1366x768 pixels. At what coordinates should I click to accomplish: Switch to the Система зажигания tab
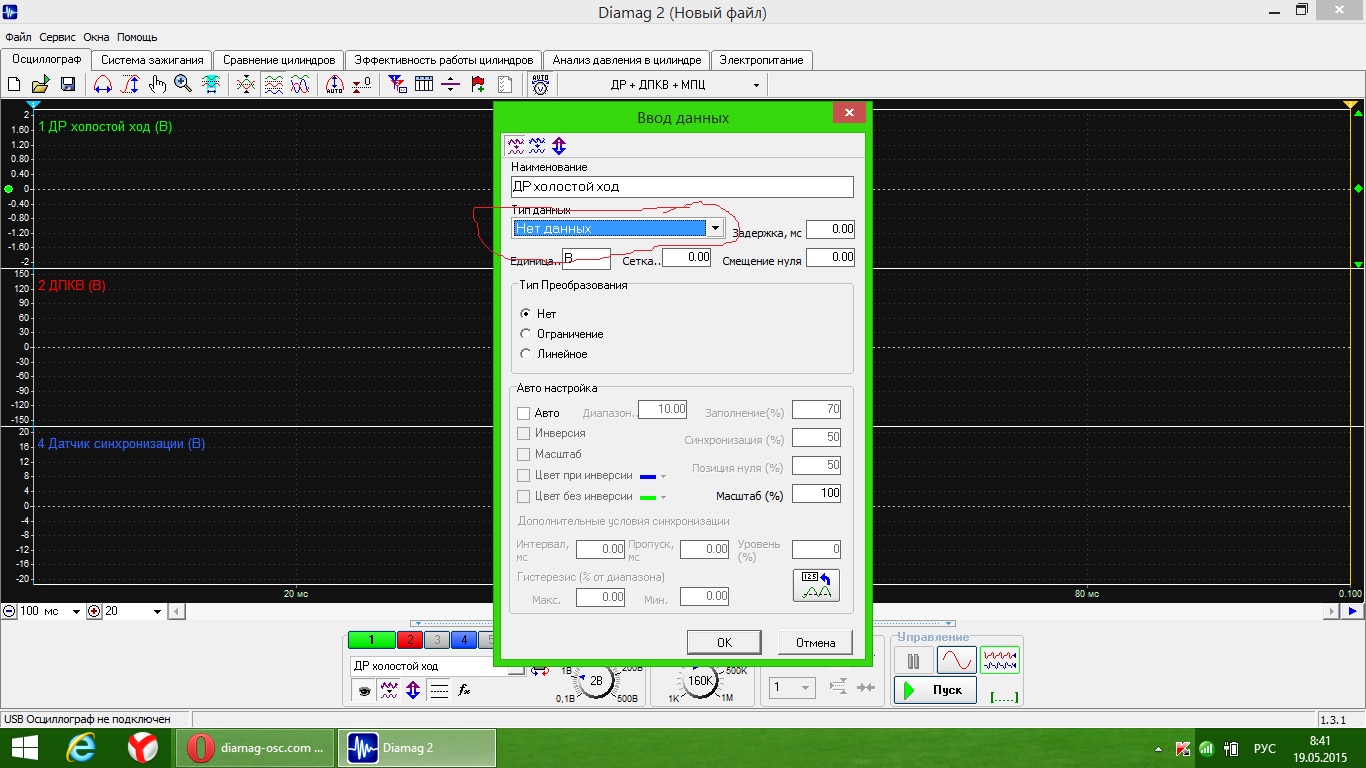152,60
